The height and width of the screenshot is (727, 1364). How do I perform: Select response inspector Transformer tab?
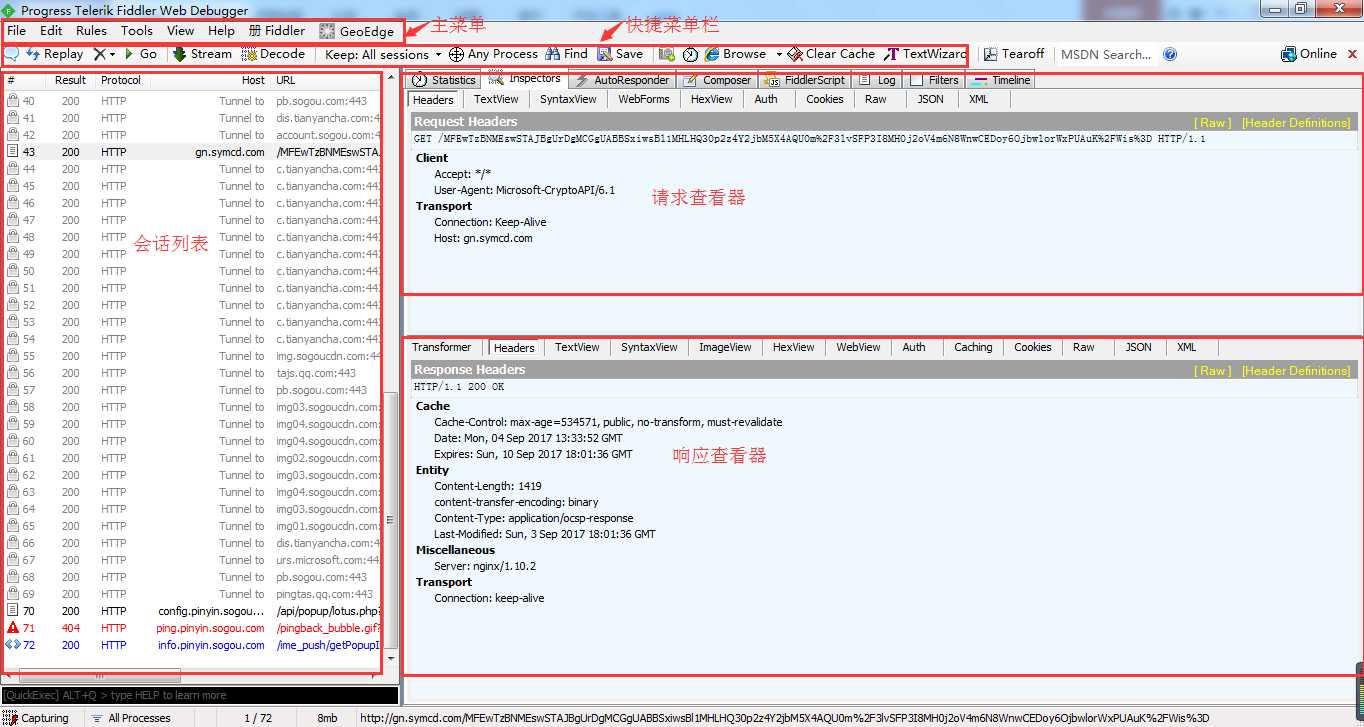click(442, 347)
